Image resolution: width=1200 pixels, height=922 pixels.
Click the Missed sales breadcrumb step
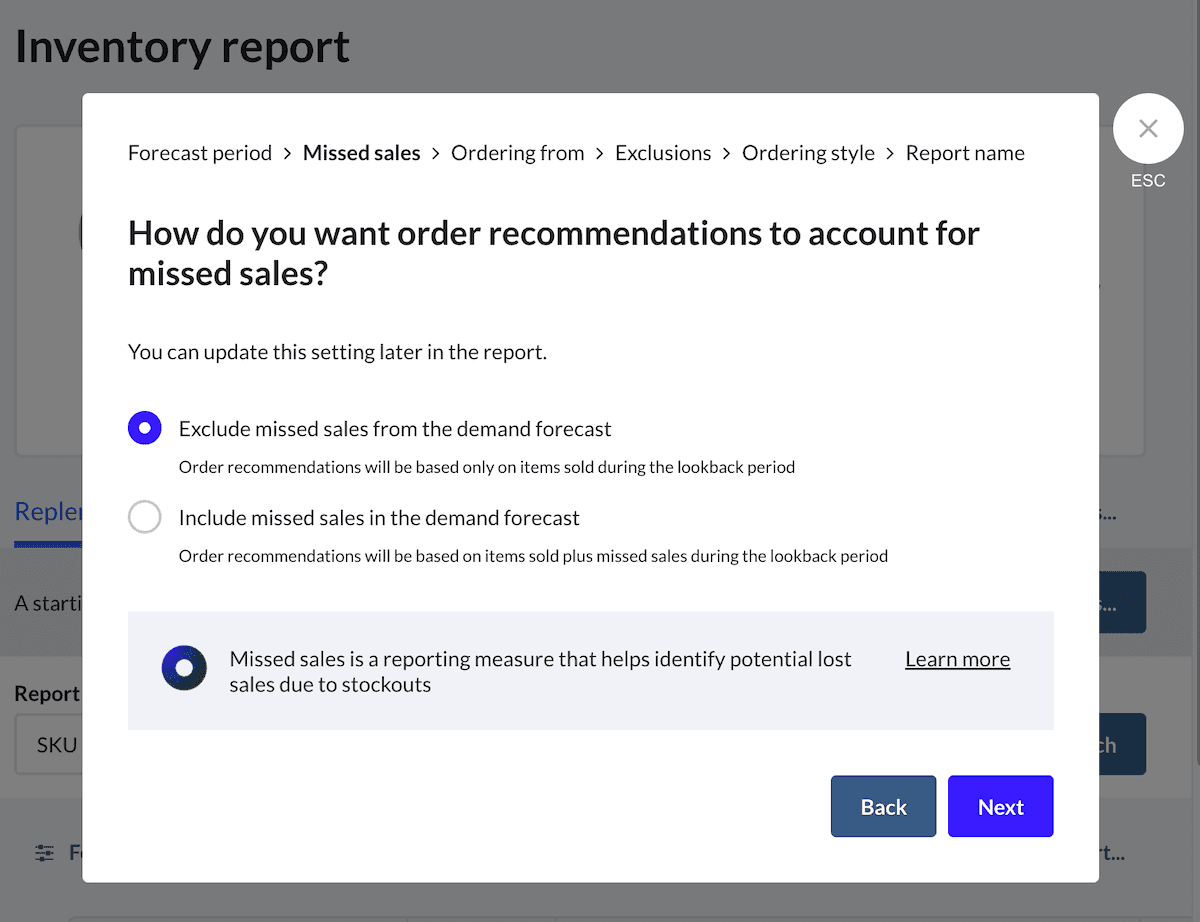coord(361,153)
